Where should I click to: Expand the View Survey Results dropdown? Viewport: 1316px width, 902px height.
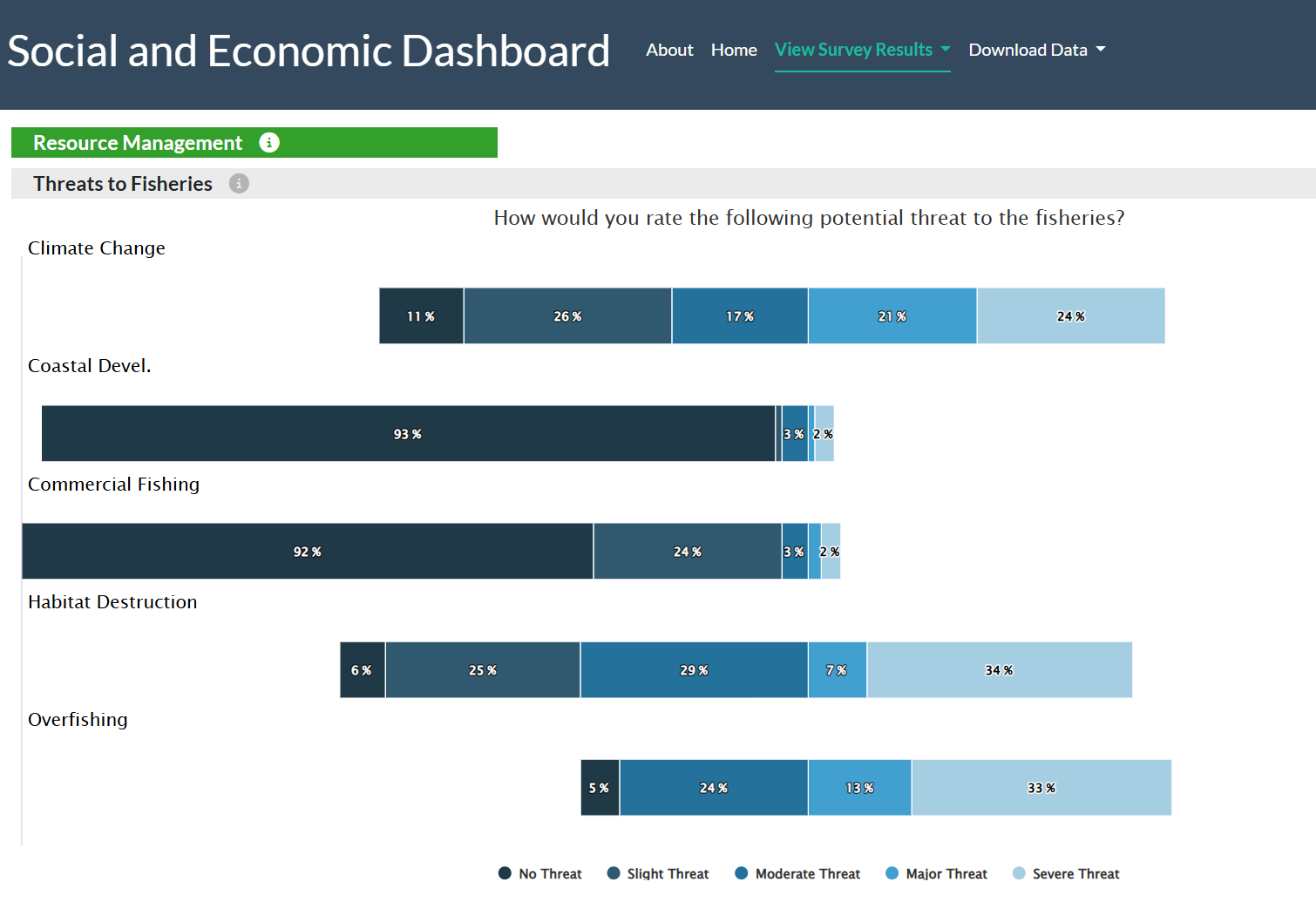[x=863, y=50]
